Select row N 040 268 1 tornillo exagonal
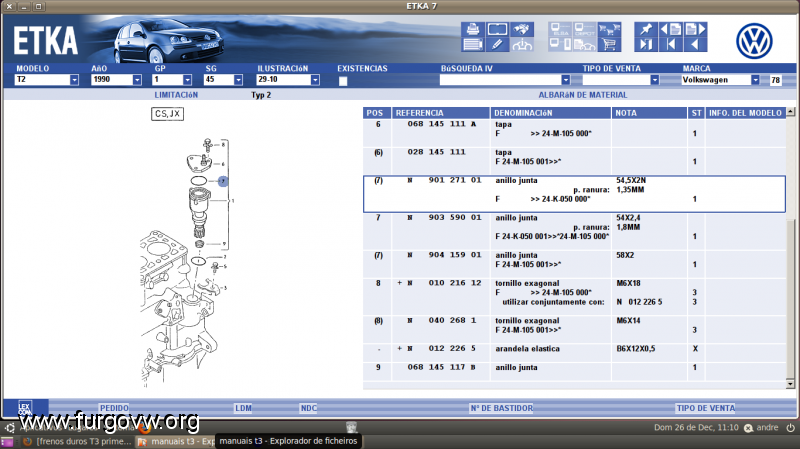Viewport: 800px width, 449px height. pos(574,330)
